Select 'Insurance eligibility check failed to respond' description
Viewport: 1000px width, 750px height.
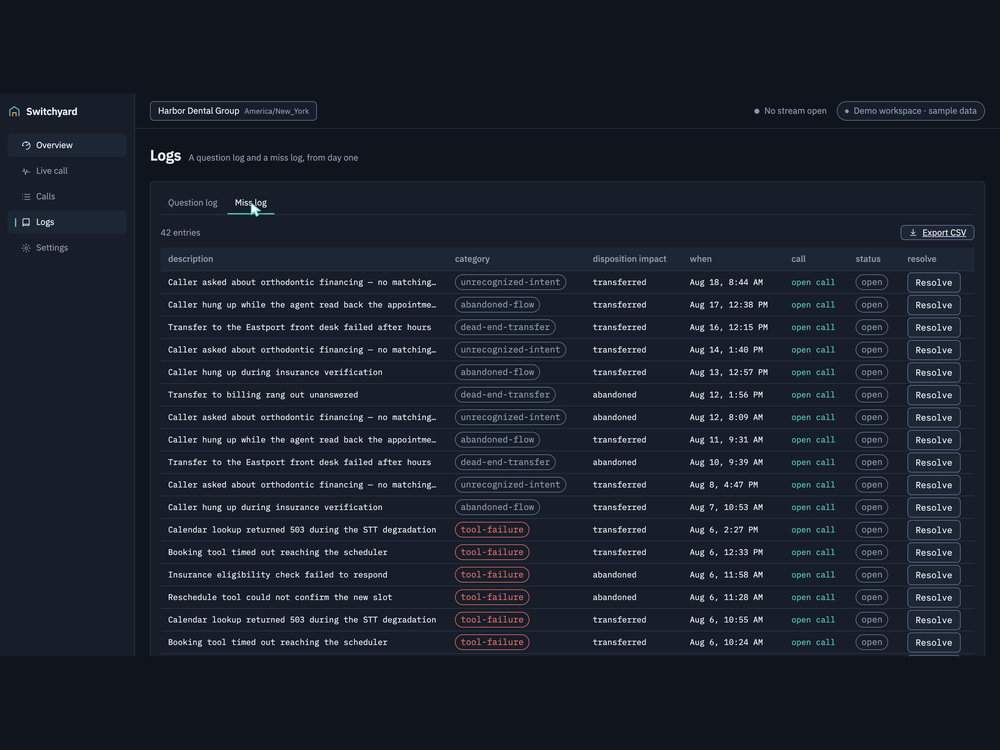277,575
